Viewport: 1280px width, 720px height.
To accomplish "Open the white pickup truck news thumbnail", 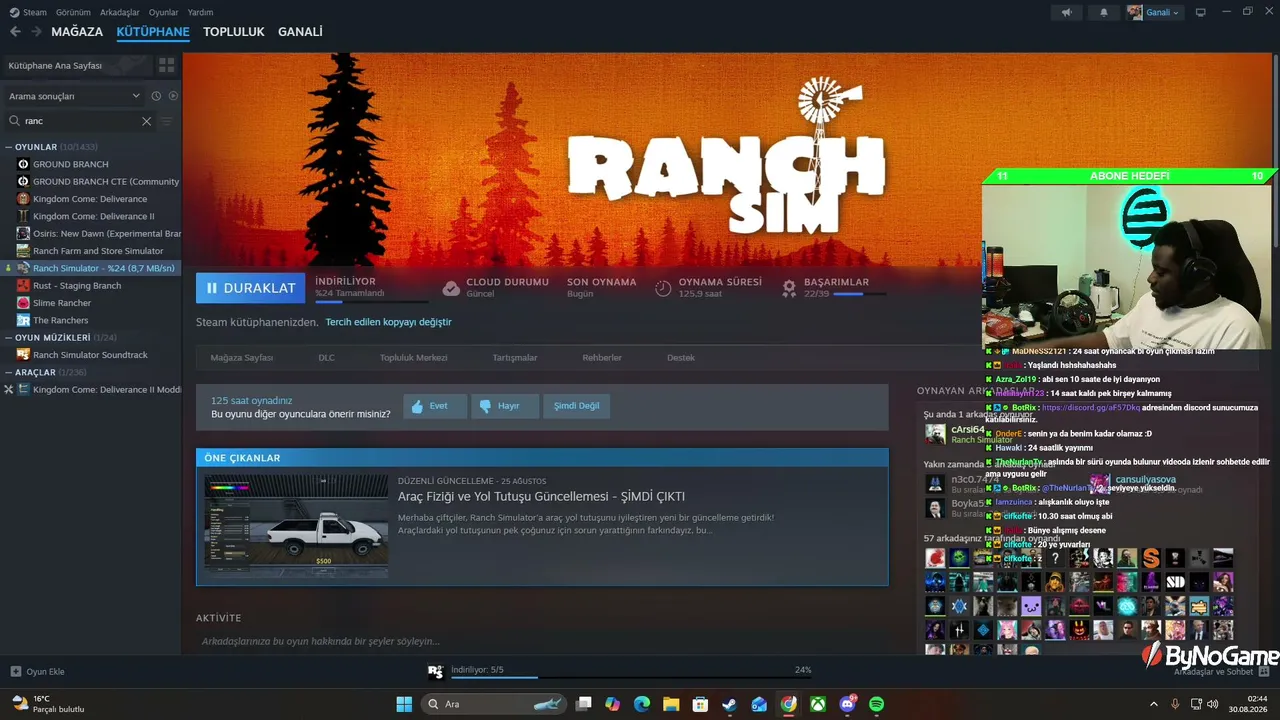I will [x=297, y=526].
